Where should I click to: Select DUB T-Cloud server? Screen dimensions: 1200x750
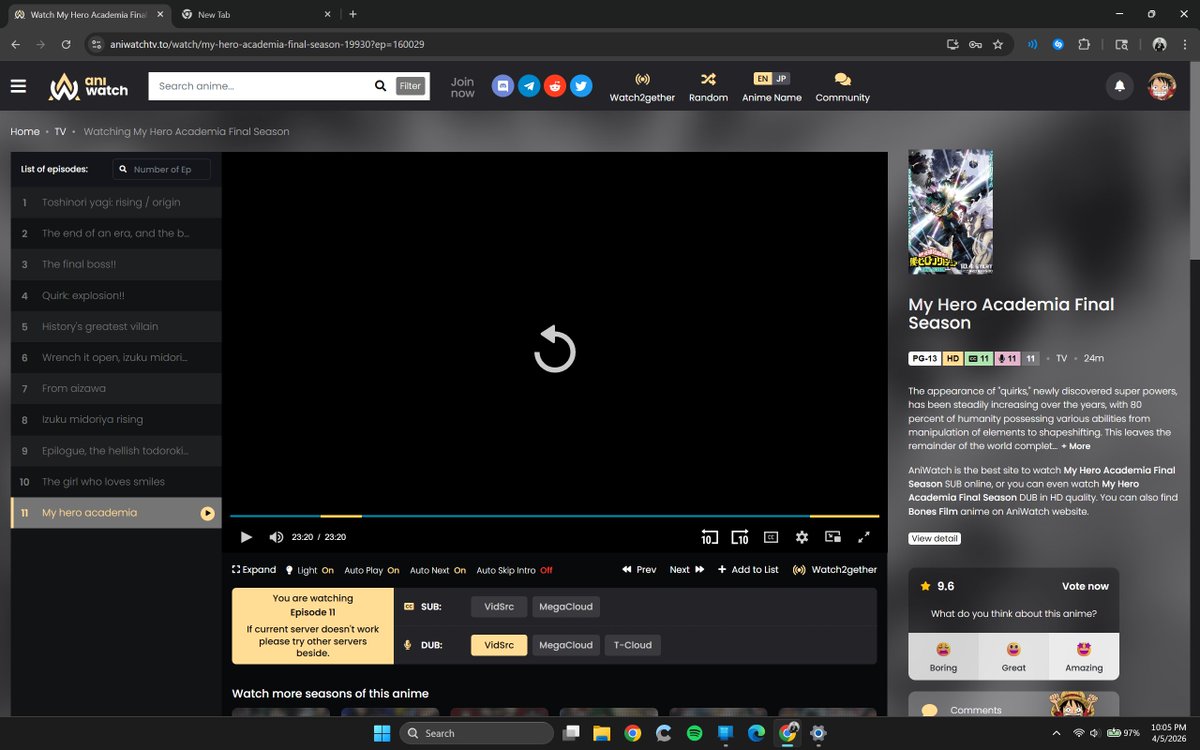pos(632,645)
